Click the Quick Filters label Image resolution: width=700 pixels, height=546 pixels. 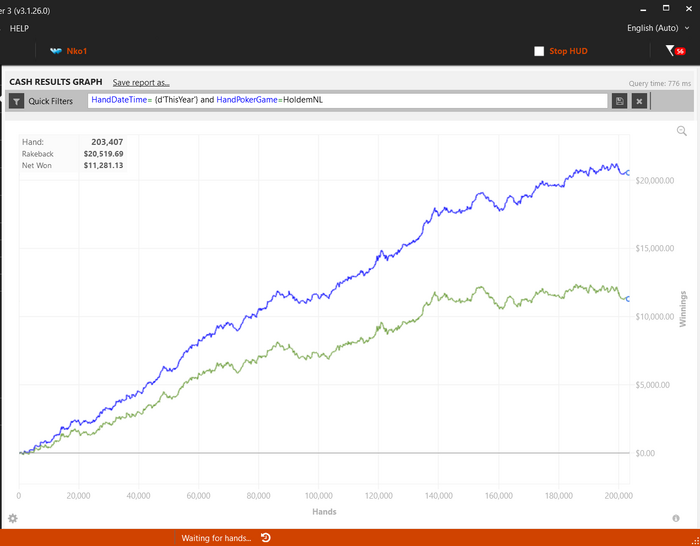click(50, 101)
